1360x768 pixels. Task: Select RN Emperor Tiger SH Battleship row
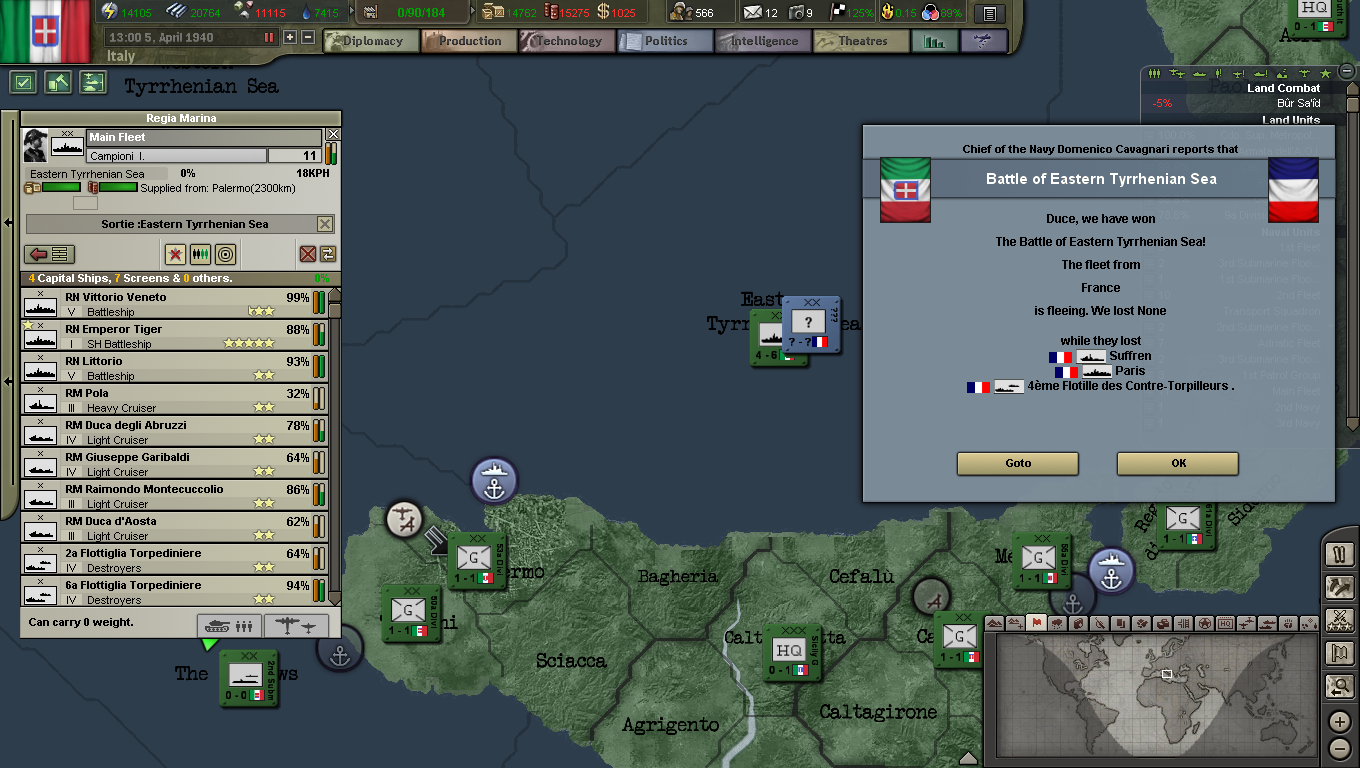pos(175,336)
